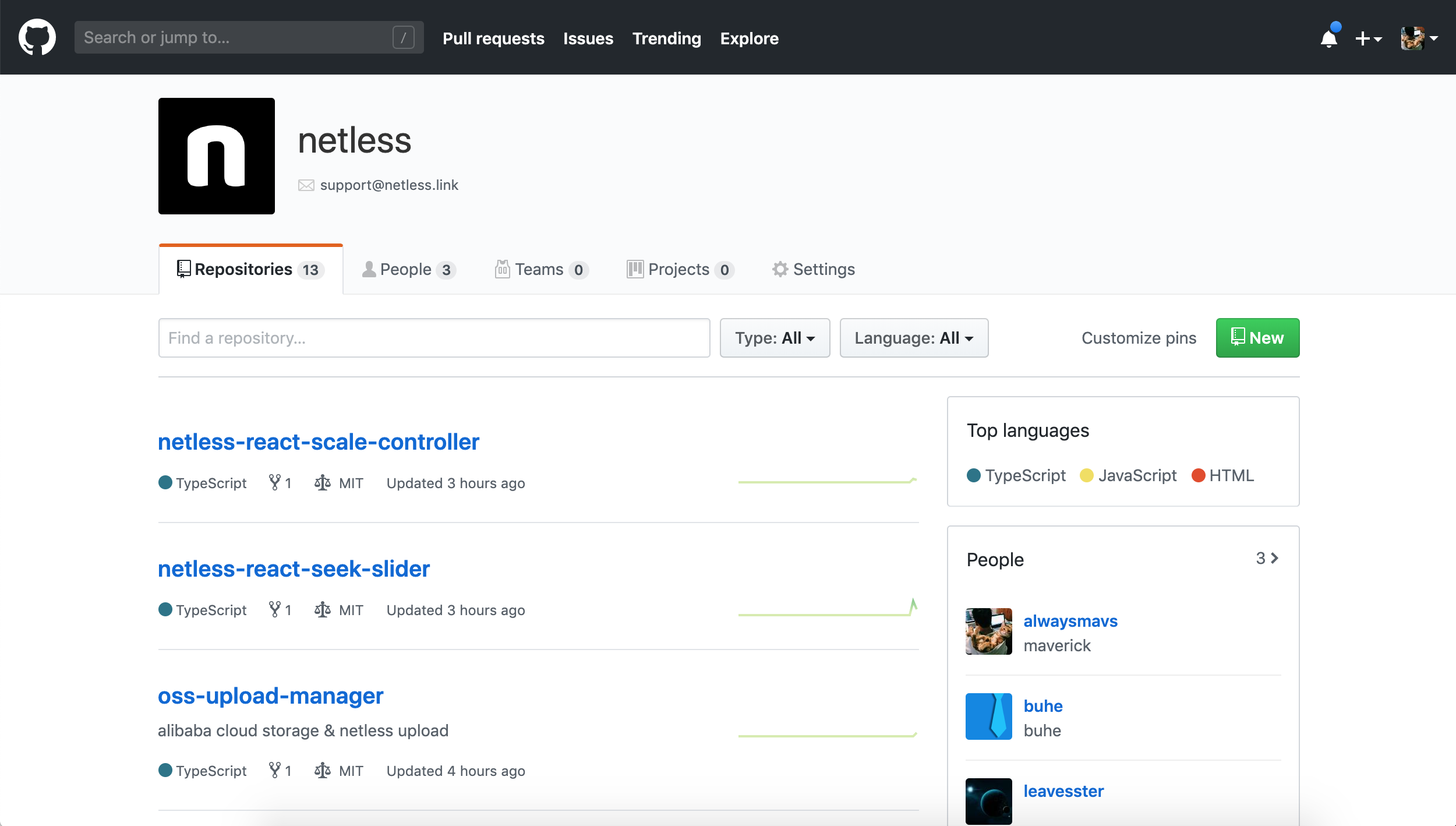Open Trending in the top navigation

pyautogui.click(x=666, y=38)
